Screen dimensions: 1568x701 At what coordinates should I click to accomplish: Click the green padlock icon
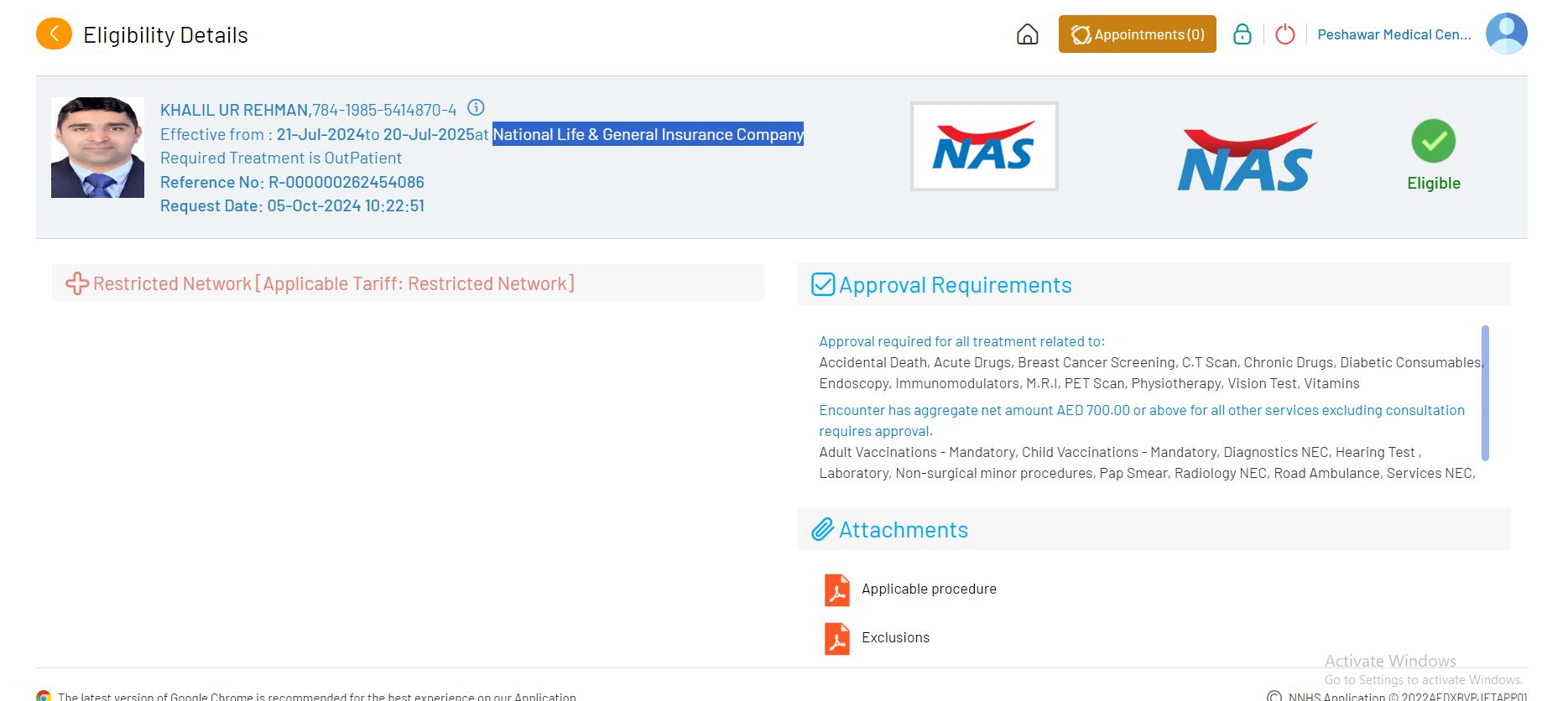(1242, 34)
